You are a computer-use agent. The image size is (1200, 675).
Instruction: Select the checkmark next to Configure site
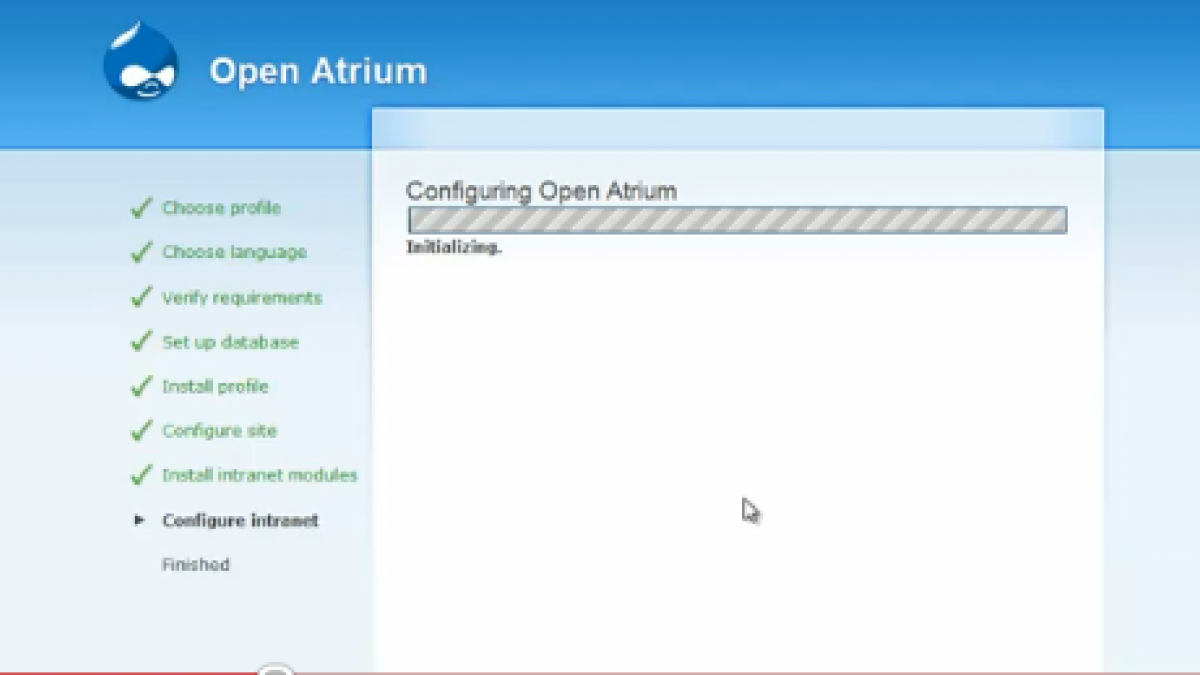[x=141, y=431]
